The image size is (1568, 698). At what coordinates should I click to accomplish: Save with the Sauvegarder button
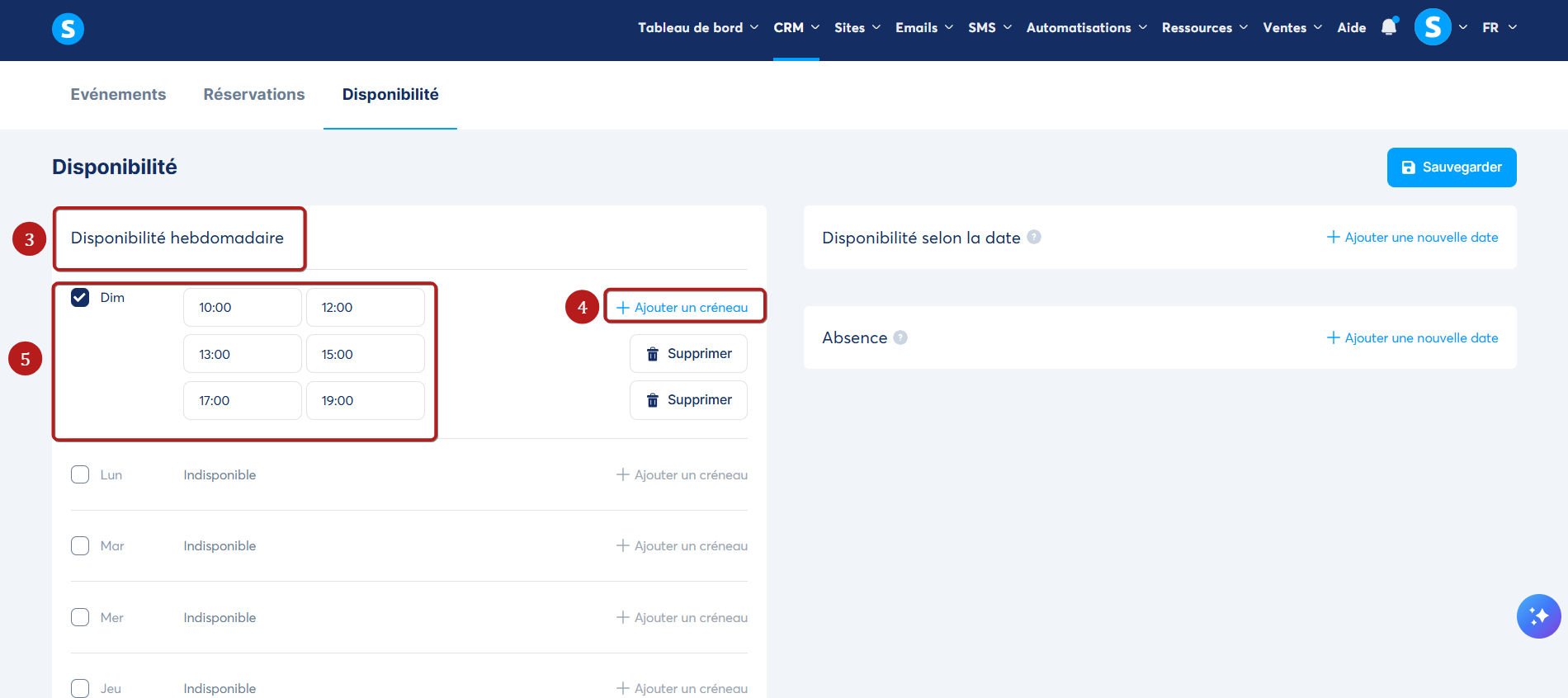[x=1452, y=167]
